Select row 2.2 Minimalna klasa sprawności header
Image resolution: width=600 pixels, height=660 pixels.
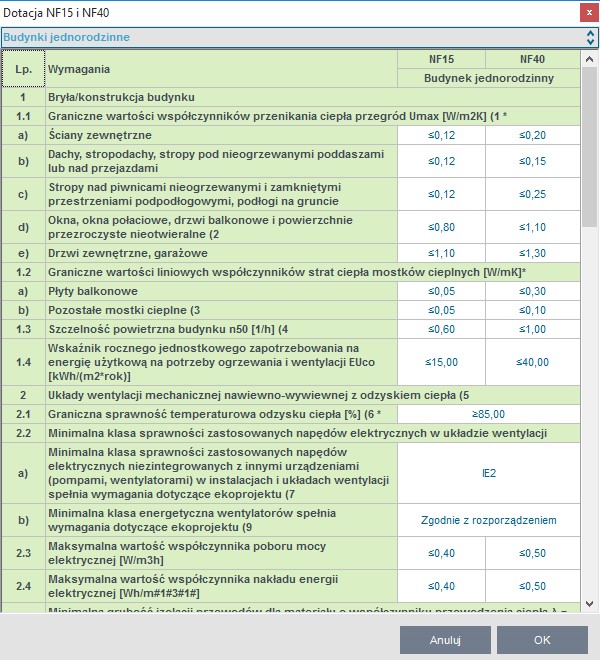tap(291, 433)
